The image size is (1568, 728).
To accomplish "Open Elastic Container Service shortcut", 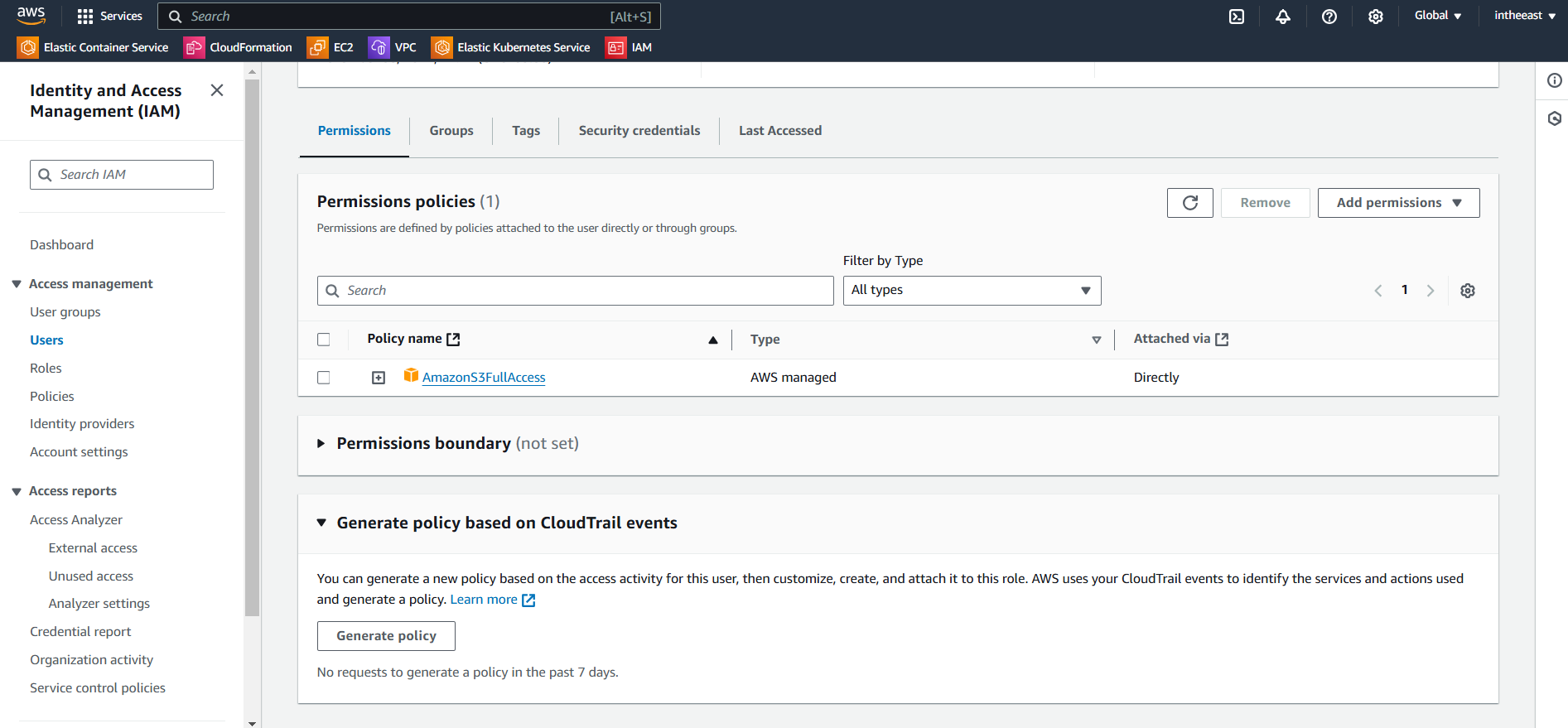I will tap(94, 47).
